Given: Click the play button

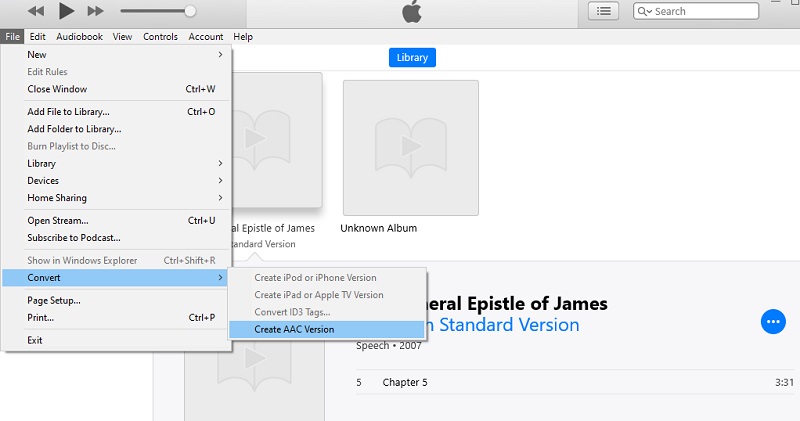Looking at the screenshot, I should pyautogui.click(x=66, y=11).
